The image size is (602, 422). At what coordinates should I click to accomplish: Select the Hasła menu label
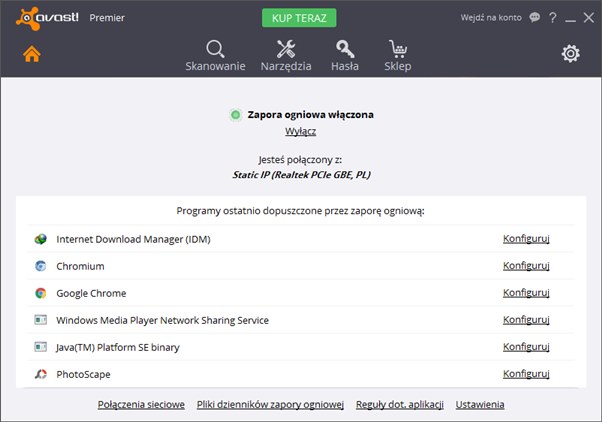click(345, 66)
